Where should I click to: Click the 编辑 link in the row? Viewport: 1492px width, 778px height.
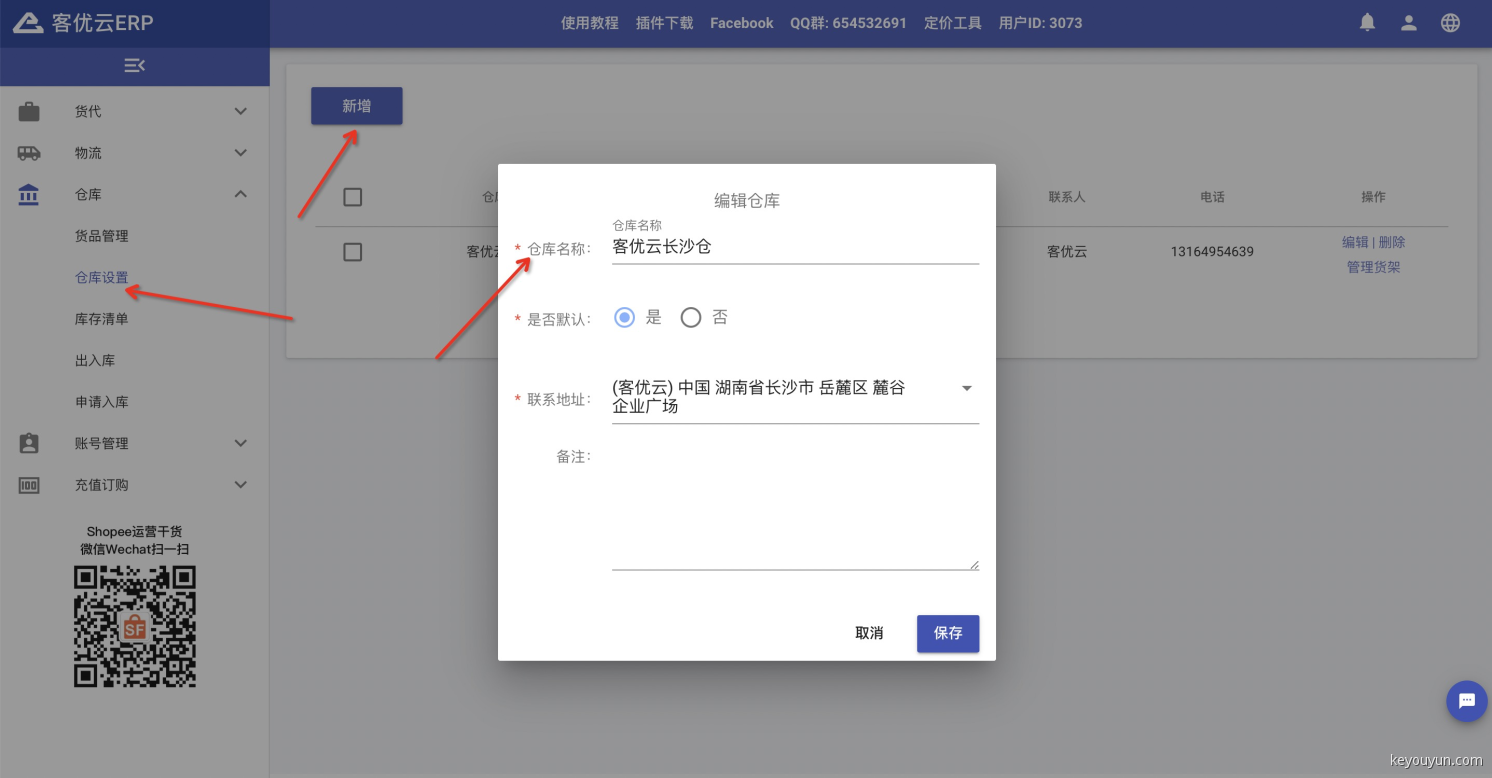coord(1355,242)
